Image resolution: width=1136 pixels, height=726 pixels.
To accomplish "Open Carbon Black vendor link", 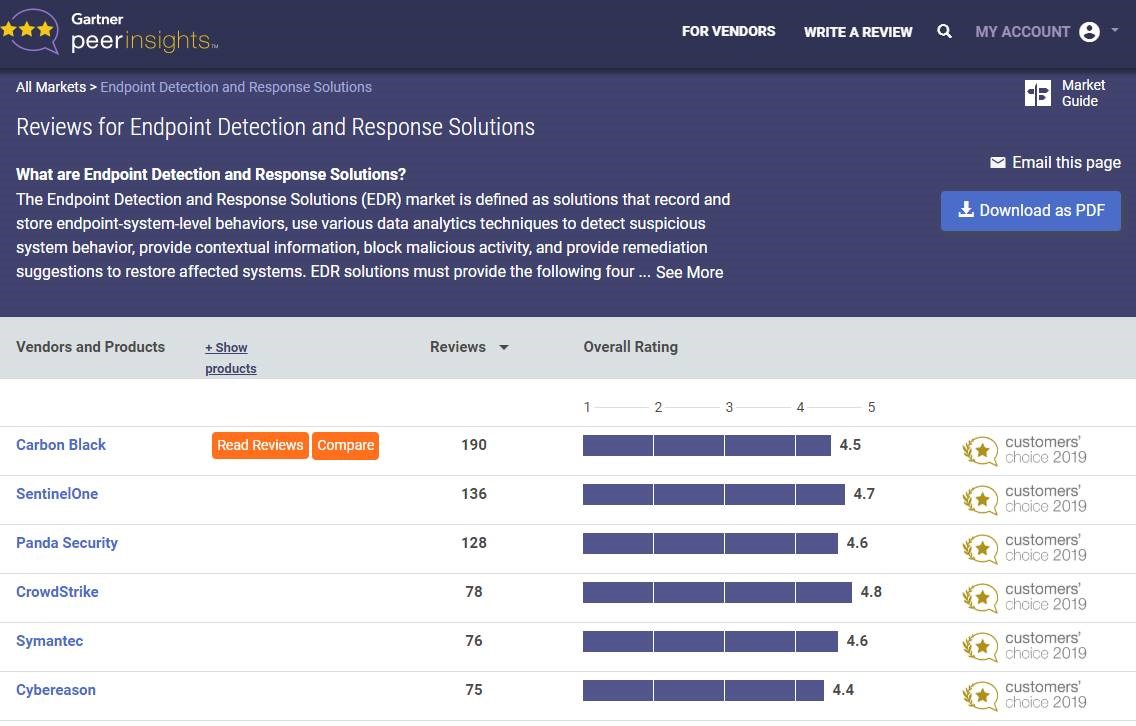I will tap(61, 445).
